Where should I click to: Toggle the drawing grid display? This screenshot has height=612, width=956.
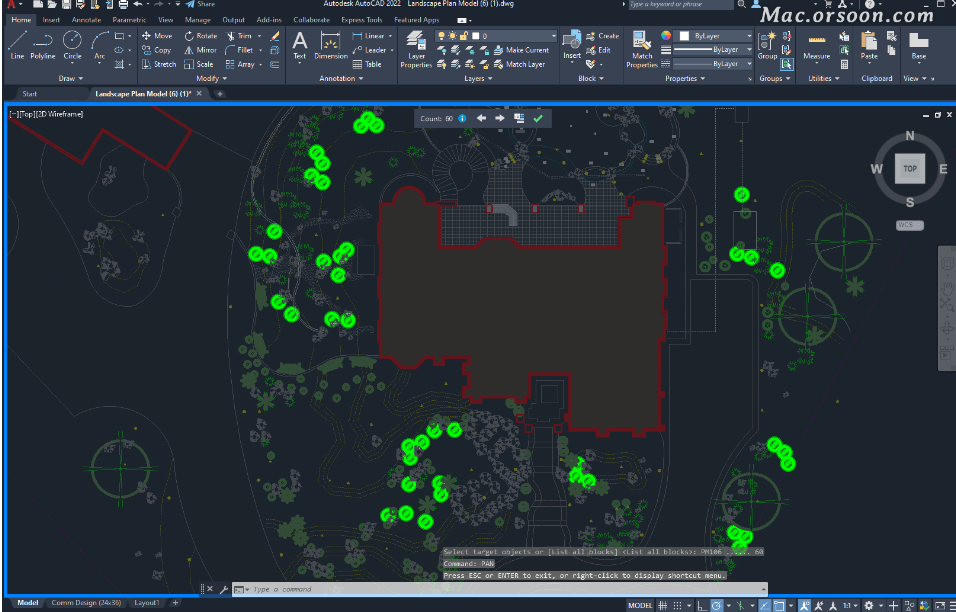pyautogui.click(x=662, y=606)
